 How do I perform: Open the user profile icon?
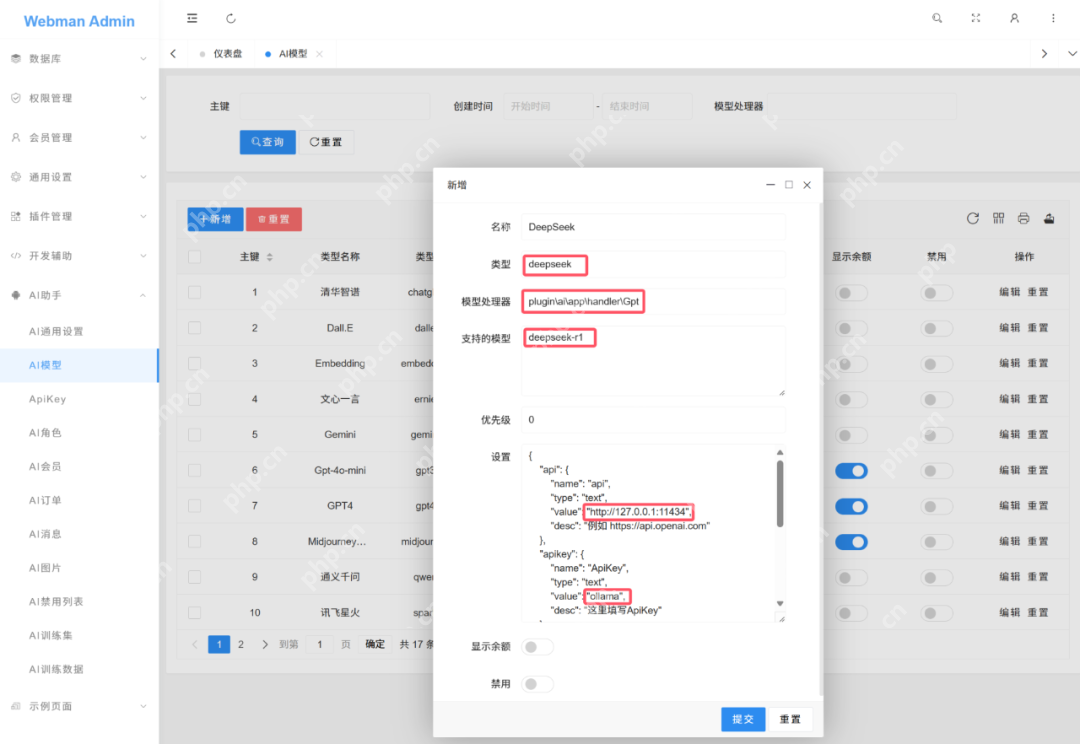coord(1014,18)
